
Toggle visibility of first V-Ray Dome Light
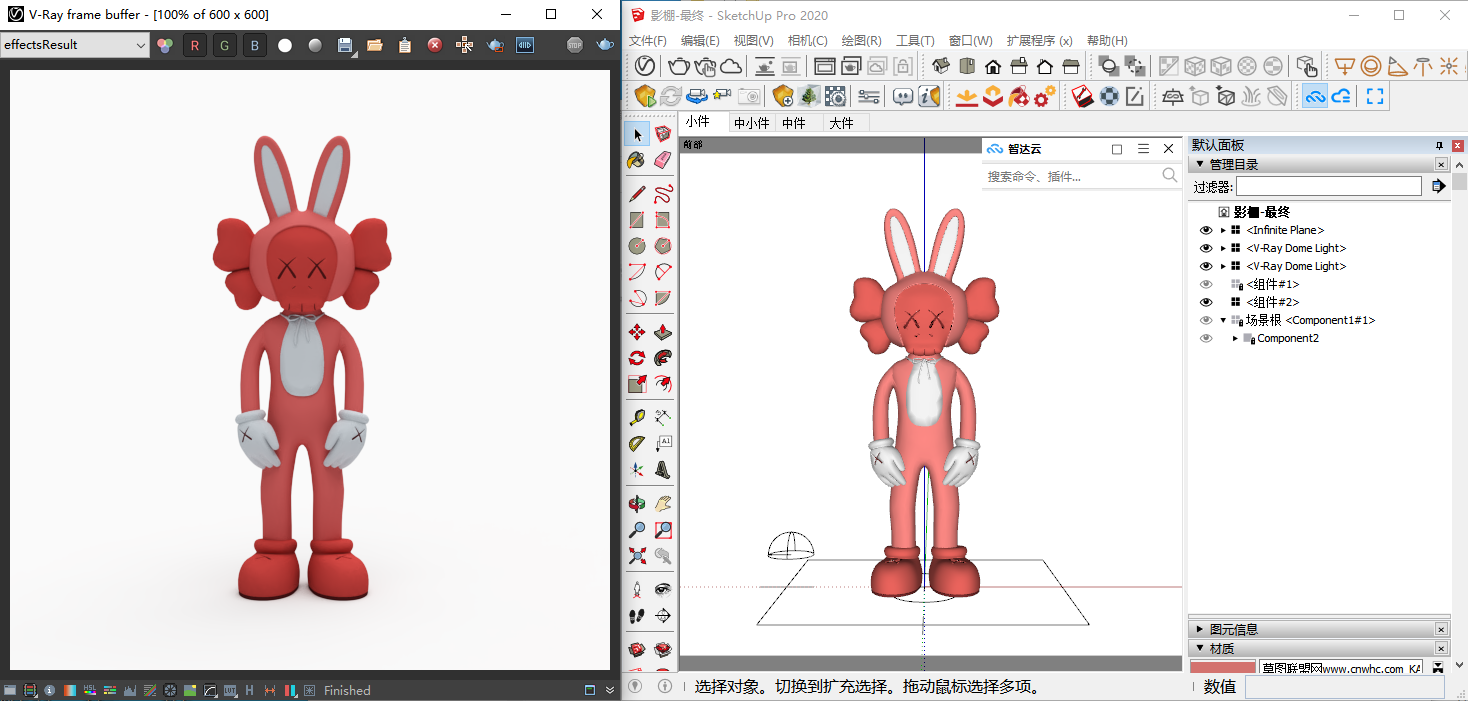pos(1206,248)
